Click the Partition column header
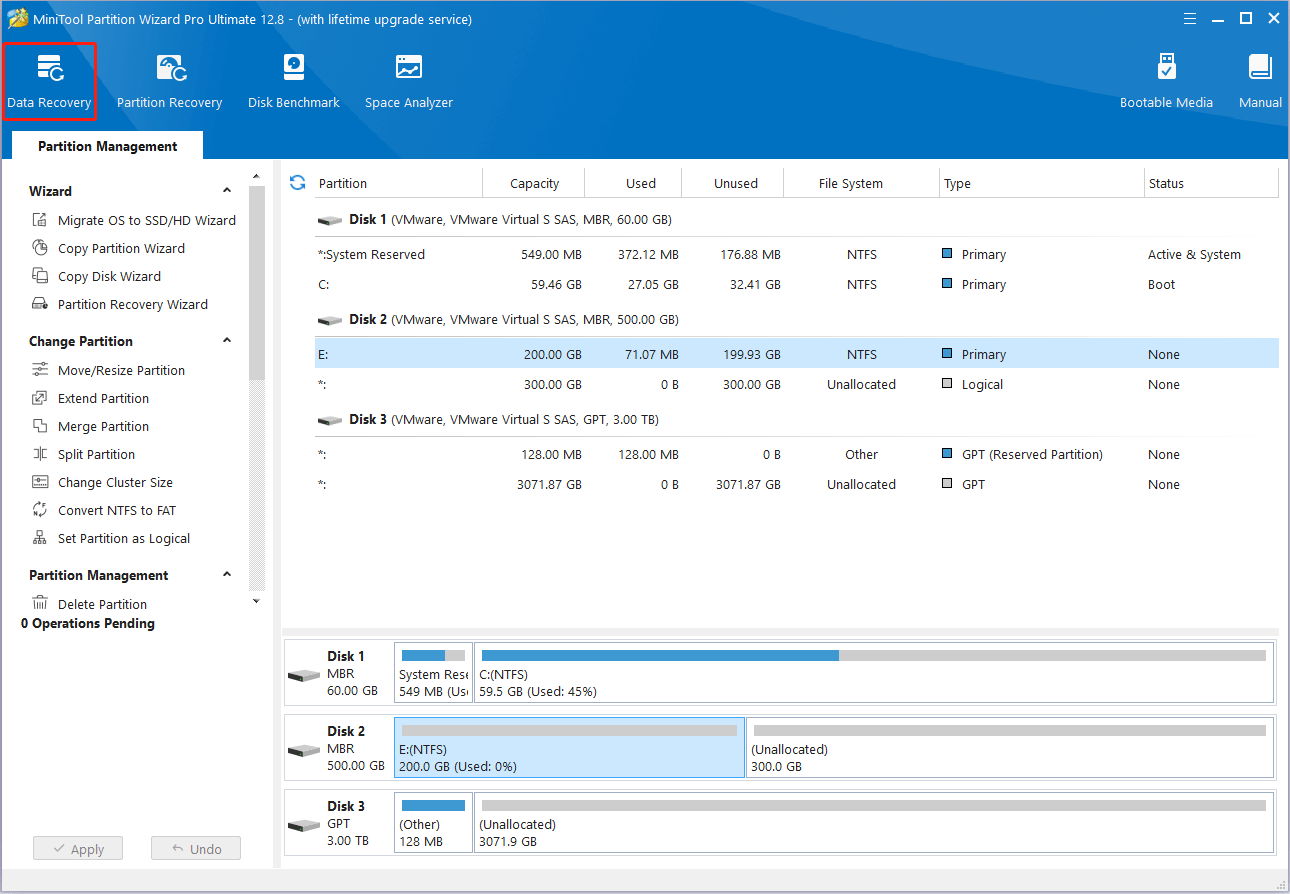 click(x=399, y=183)
